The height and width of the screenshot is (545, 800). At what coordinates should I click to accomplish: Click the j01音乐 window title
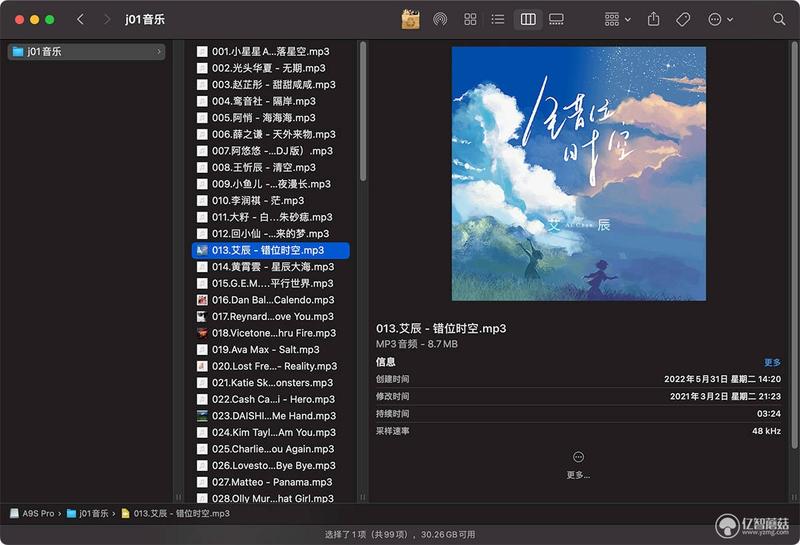coord(145,19)
